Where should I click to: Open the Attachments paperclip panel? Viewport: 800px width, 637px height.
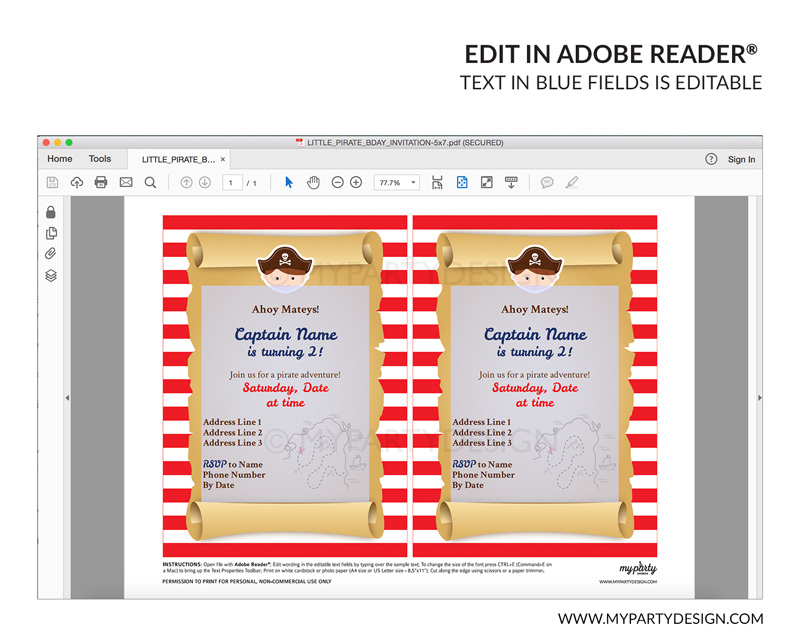(x=51, y=254)
